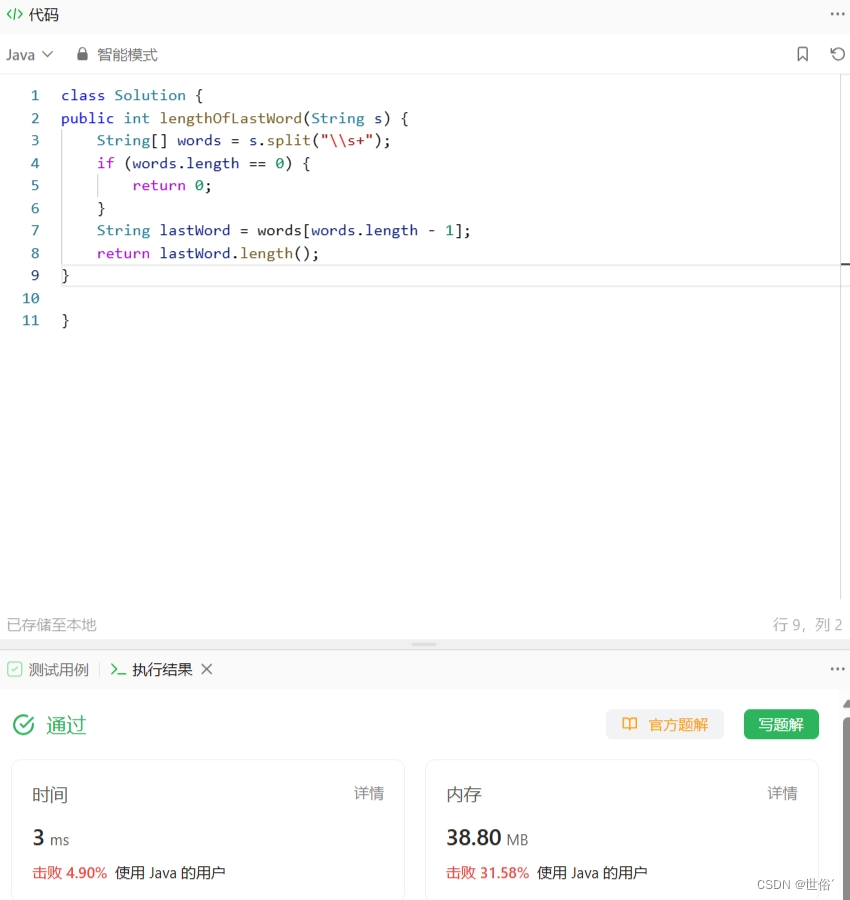Click the 行 9, 列 2 cursor position indicator
This screenshot has height=900, width=850.
click(808, 624)
